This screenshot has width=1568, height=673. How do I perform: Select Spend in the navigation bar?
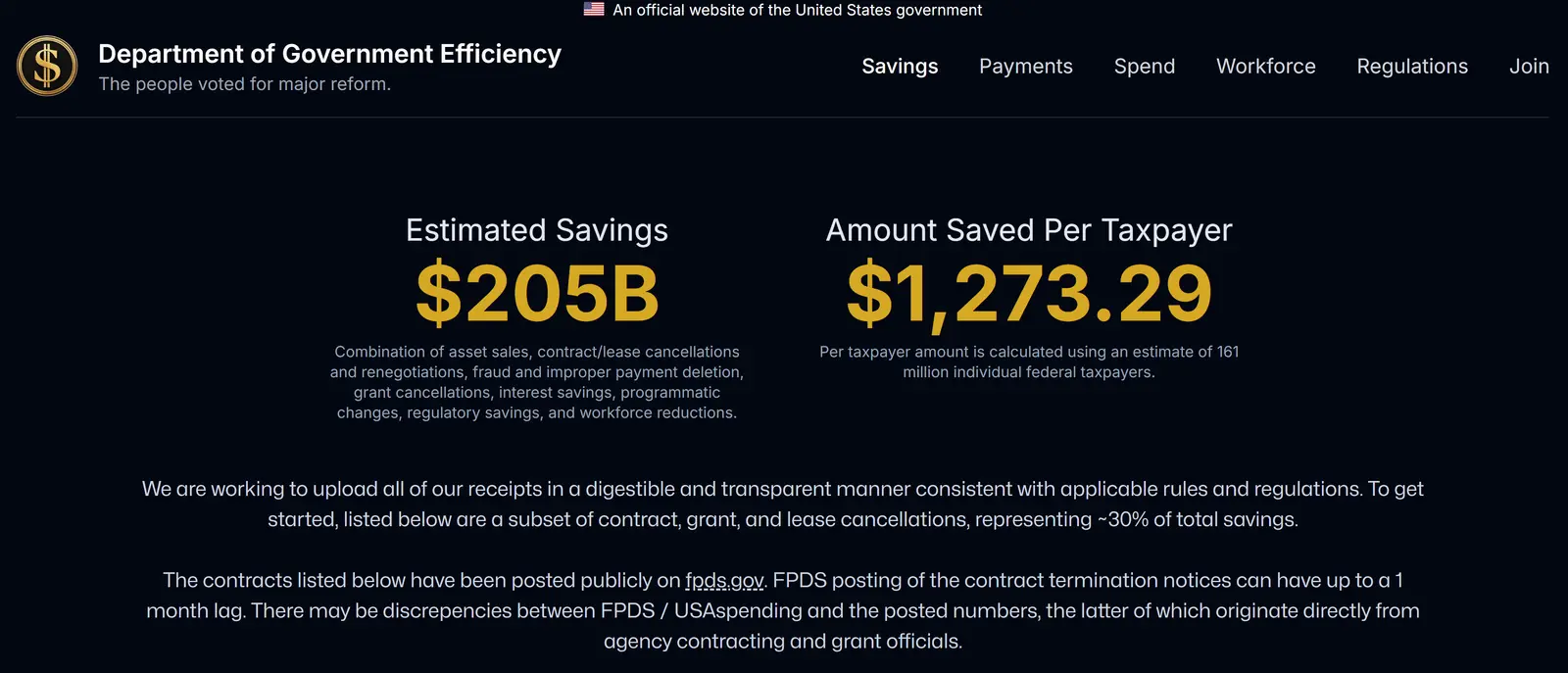tap(1144, 67)
